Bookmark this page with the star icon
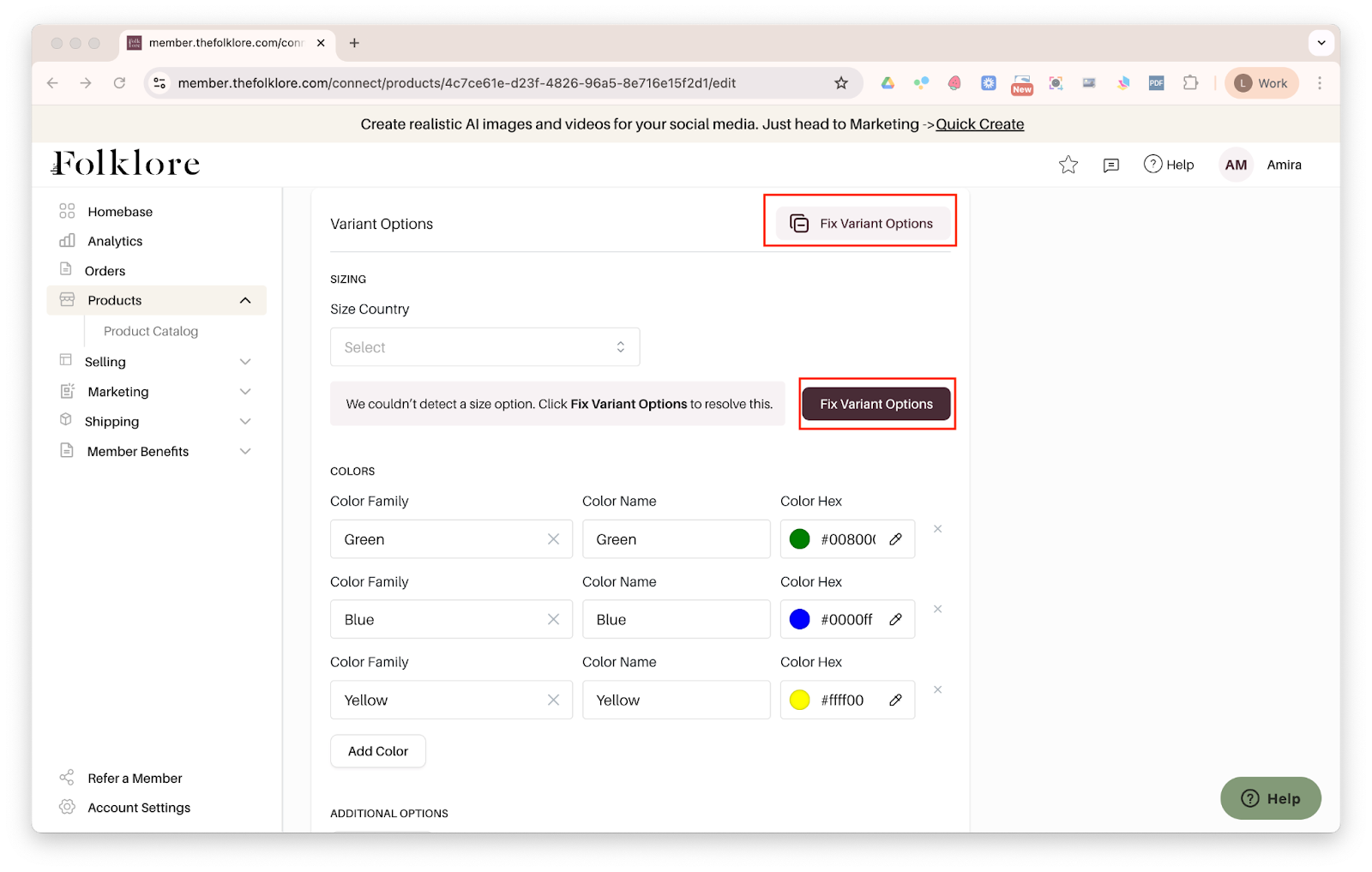 (841, 83)
